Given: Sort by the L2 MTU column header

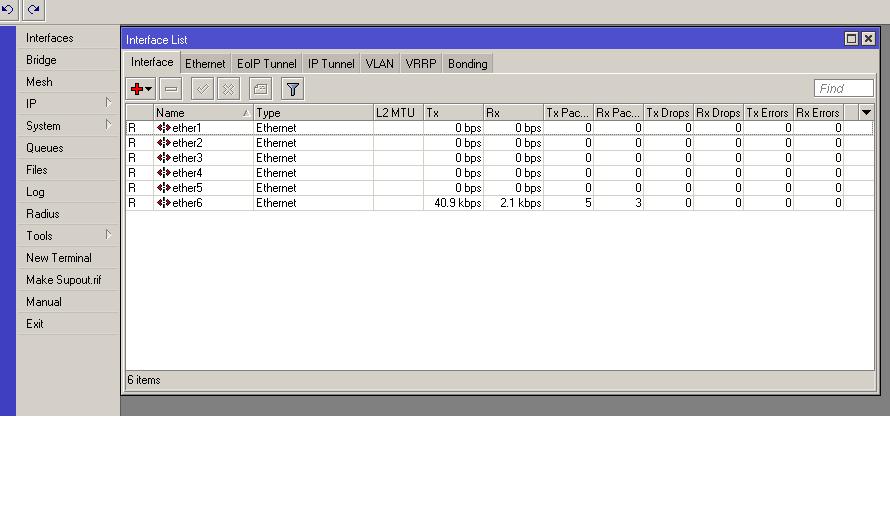Looking at the screenshot, I should coord(398,112).
